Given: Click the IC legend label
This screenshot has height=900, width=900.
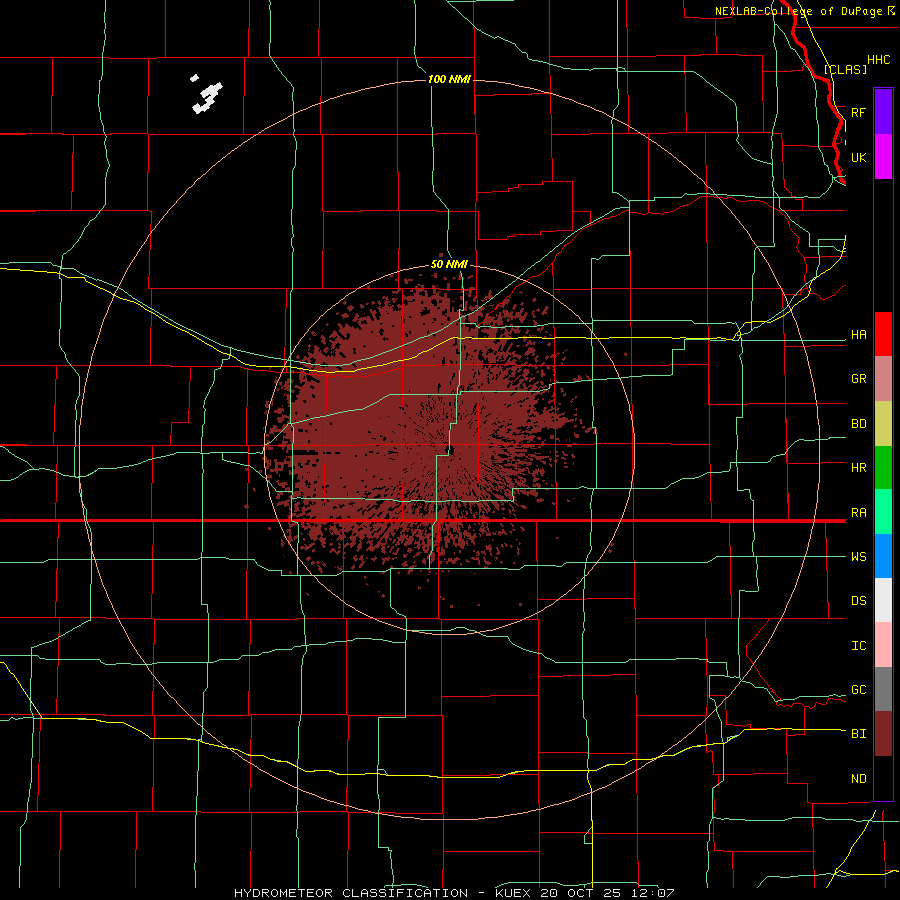Looking at the screenshot, I should [x=858, y=646].
